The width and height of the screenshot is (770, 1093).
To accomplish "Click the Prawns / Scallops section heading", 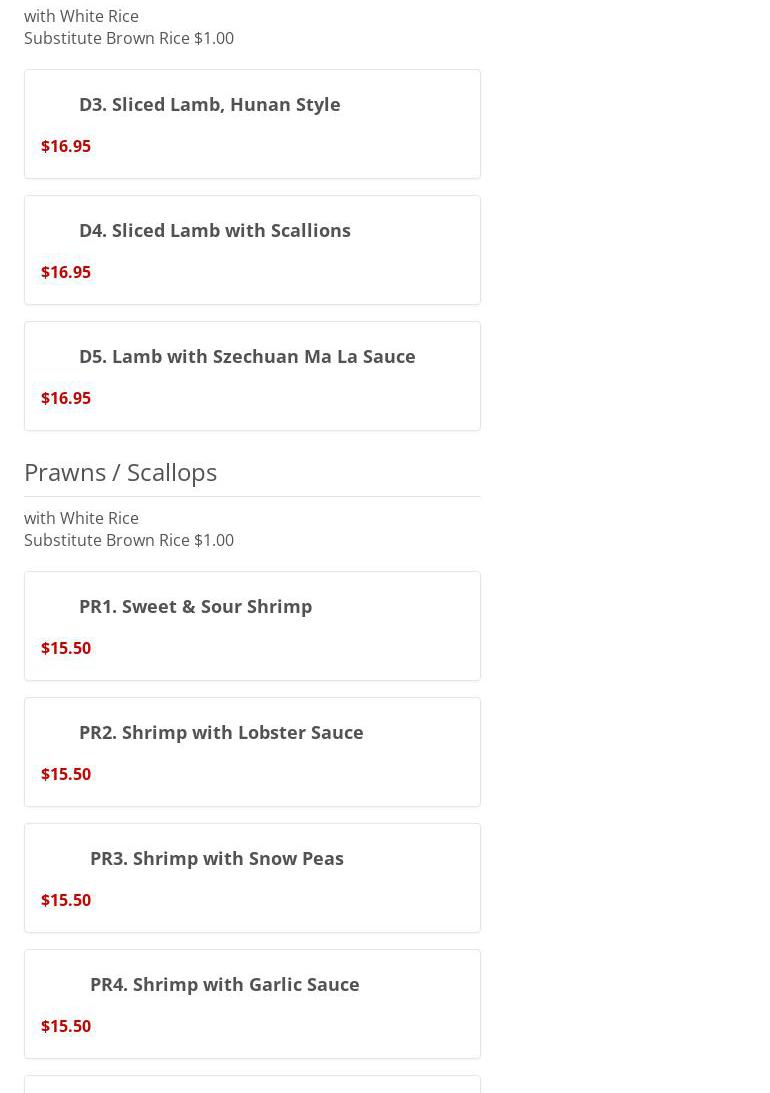I will tap(120, 472).
